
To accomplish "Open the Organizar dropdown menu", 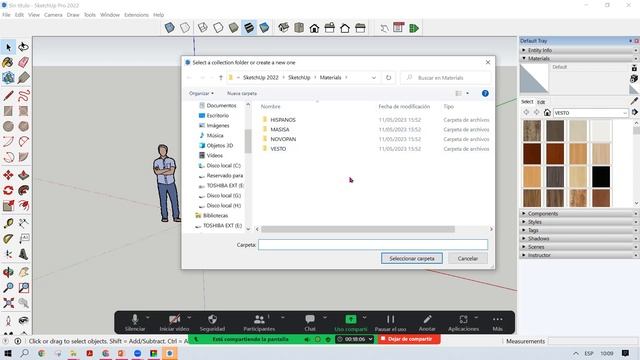I will coord(201,93).
